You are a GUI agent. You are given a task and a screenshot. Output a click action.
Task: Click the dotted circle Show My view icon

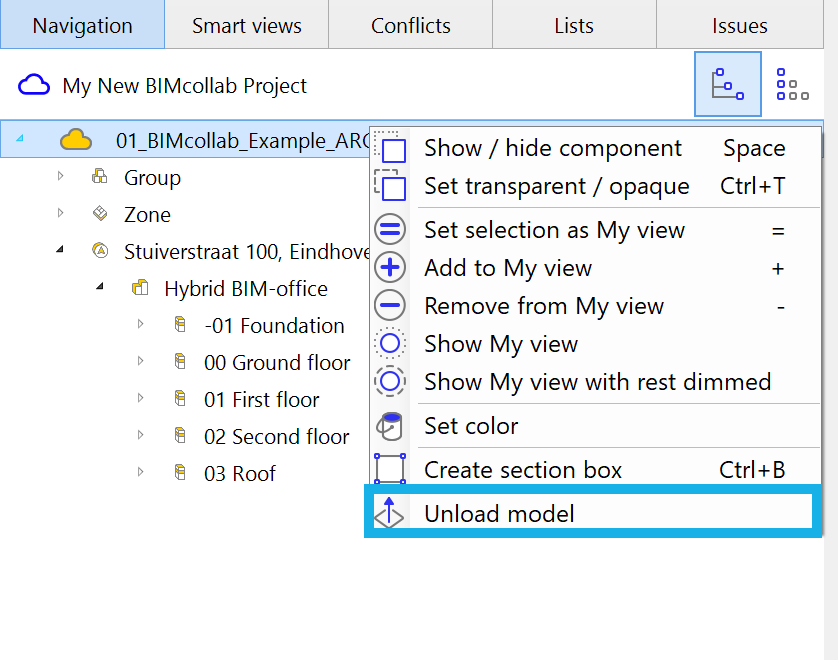(390, 343)
